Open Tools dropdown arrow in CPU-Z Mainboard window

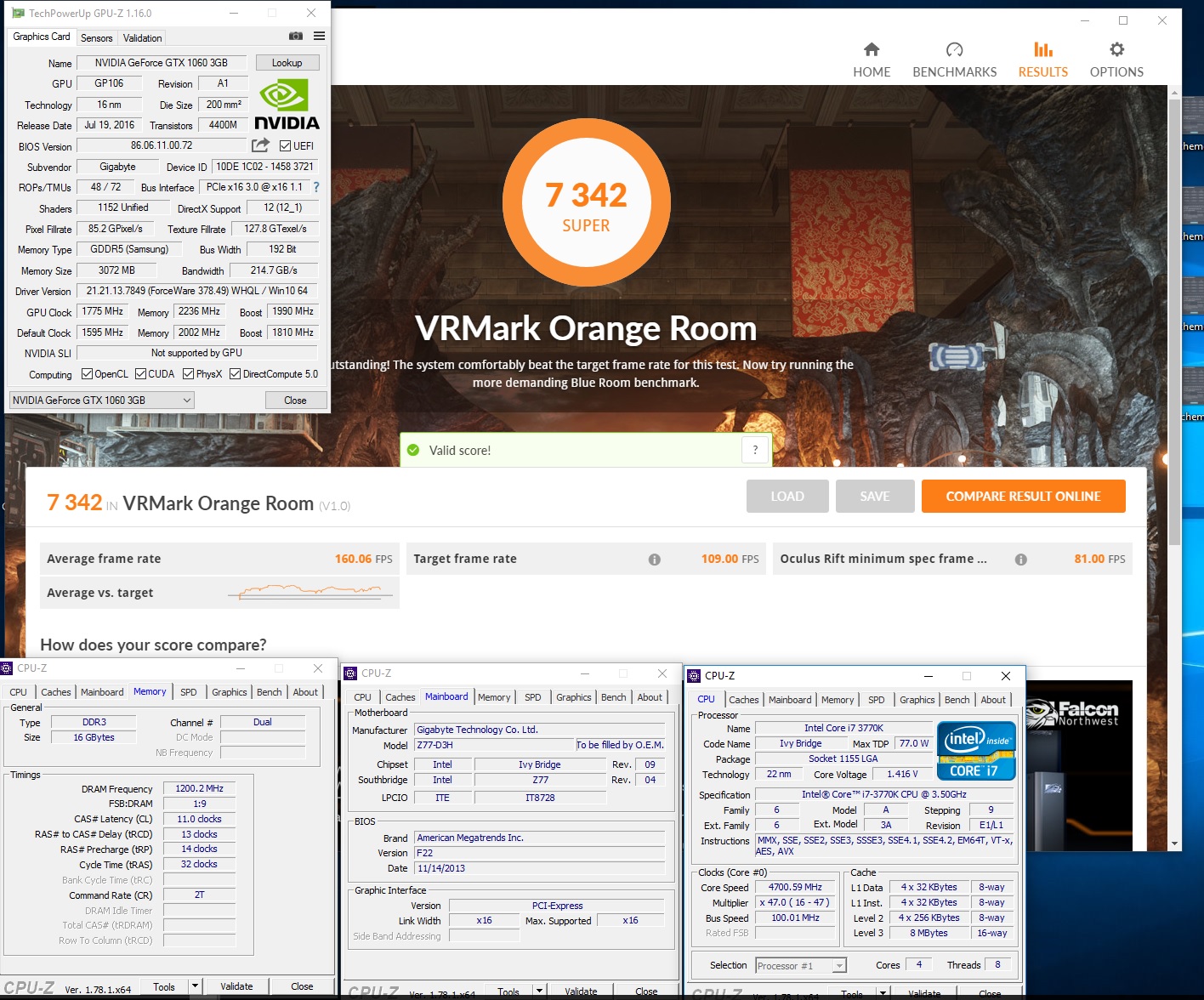(539, 991)
